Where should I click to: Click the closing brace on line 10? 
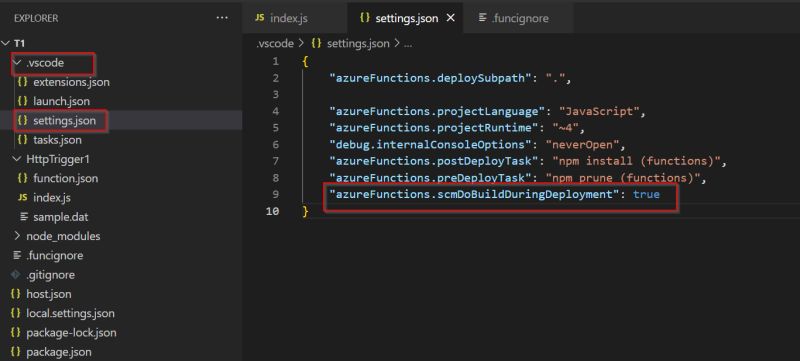(x=305, y=211)
